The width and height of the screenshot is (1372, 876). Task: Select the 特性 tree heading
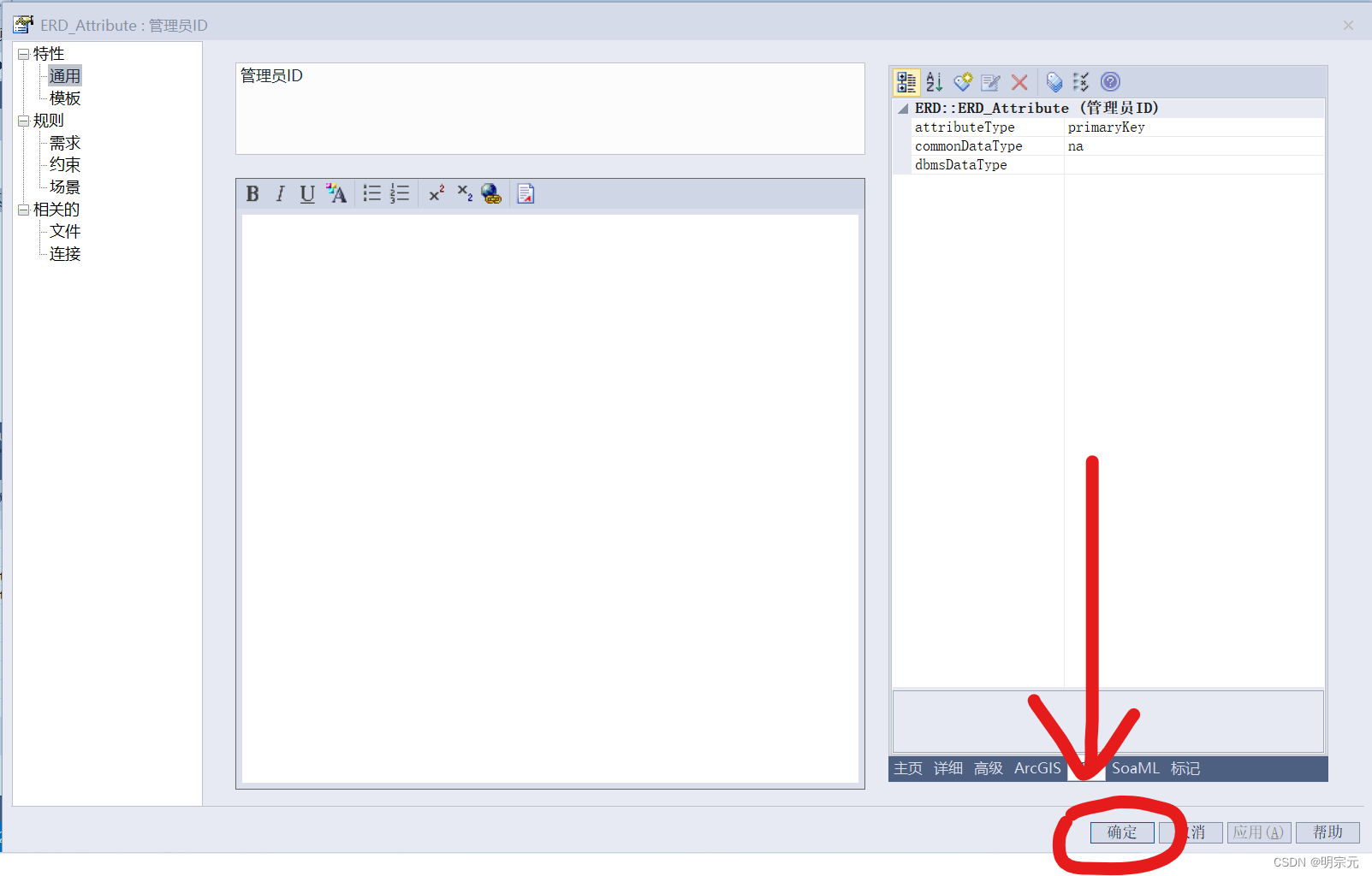tap(49, 54)
